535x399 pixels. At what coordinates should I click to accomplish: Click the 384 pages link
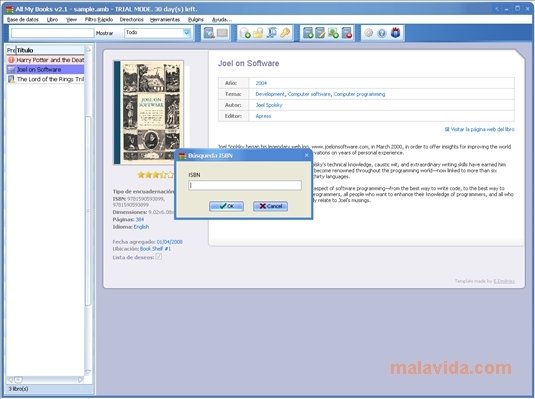tap(140, 219)
